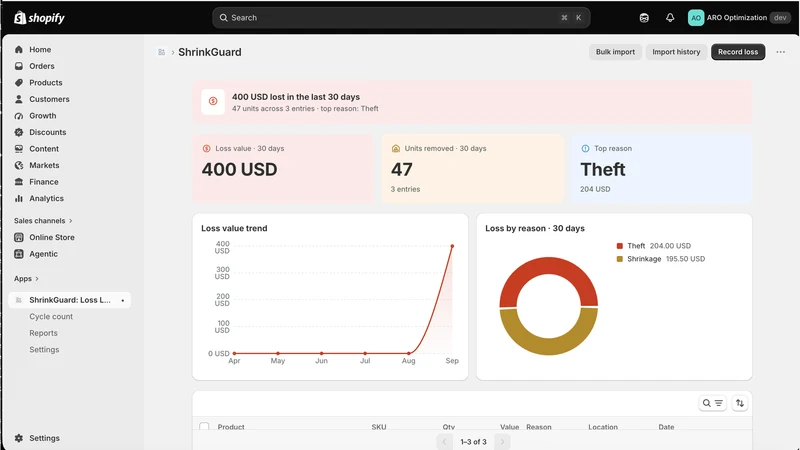The image size is (800, 450).
Task: Open Cycle count subpage
Action: [x=51, y=316]
